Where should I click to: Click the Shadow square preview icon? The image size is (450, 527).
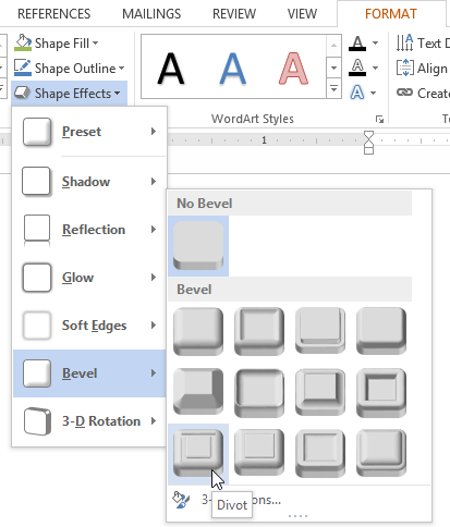pos(37,181)
